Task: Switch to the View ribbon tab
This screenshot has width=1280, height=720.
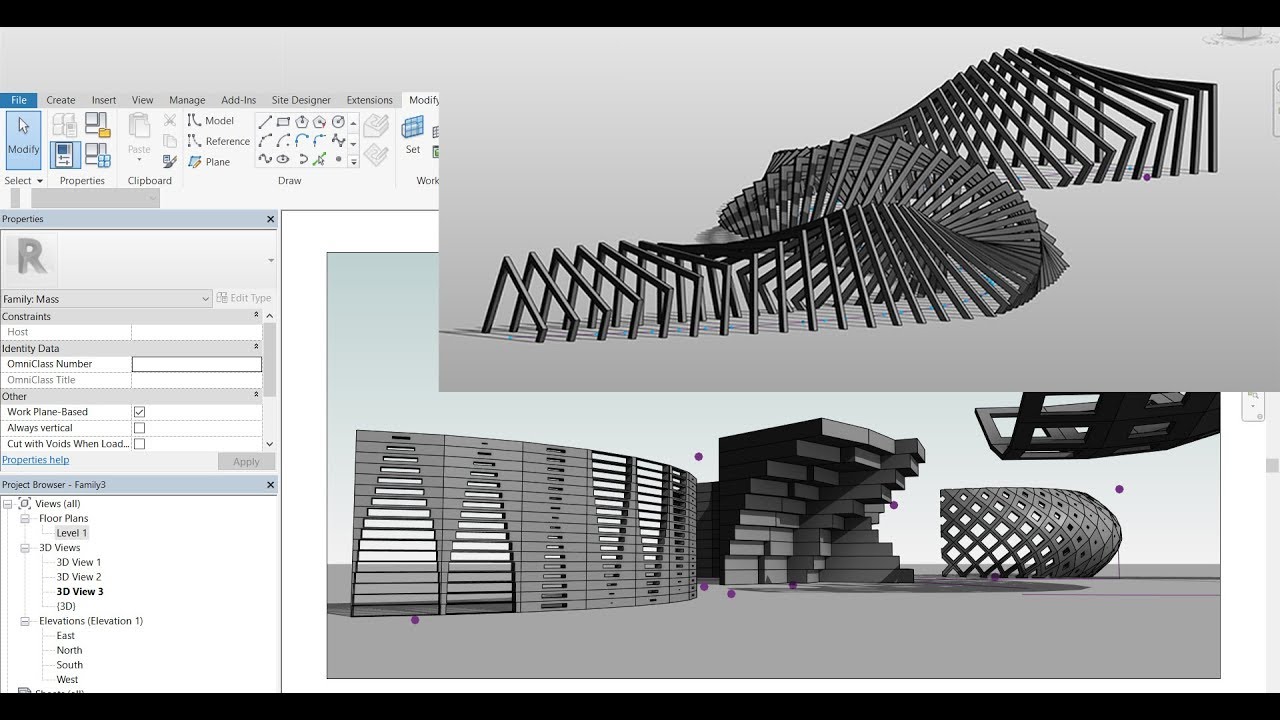Action: [143, 100]
